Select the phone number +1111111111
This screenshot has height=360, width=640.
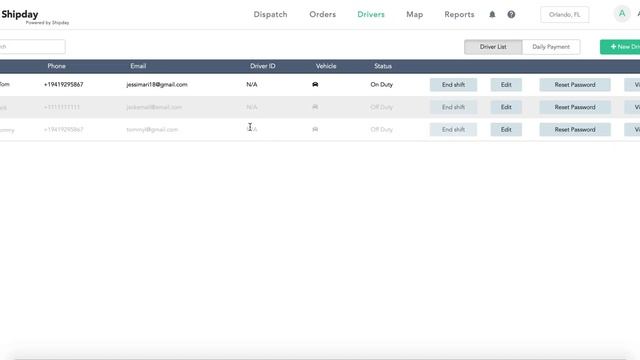click(x=62, y=107)
